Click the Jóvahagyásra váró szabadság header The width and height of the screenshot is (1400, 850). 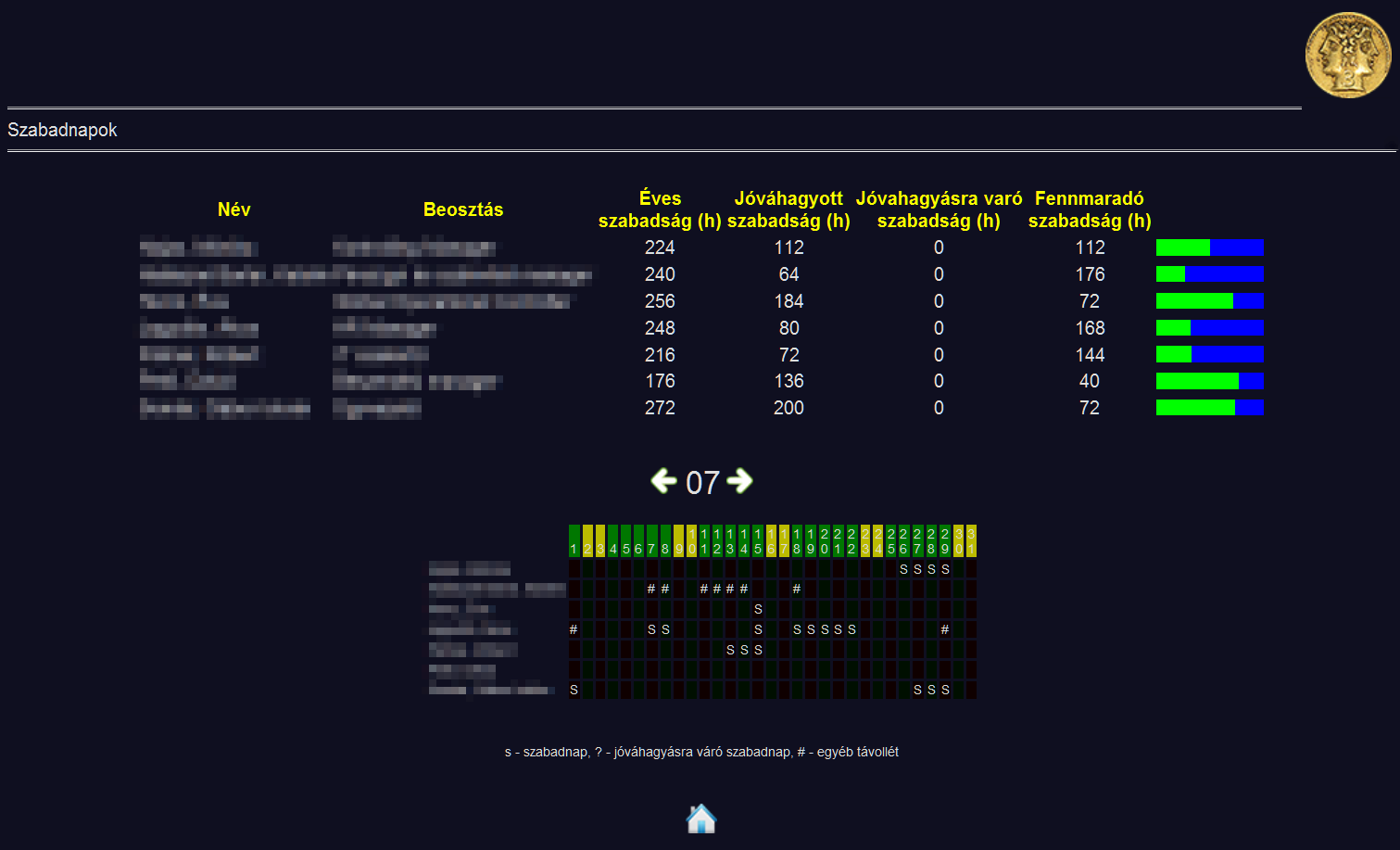[939, 209]
